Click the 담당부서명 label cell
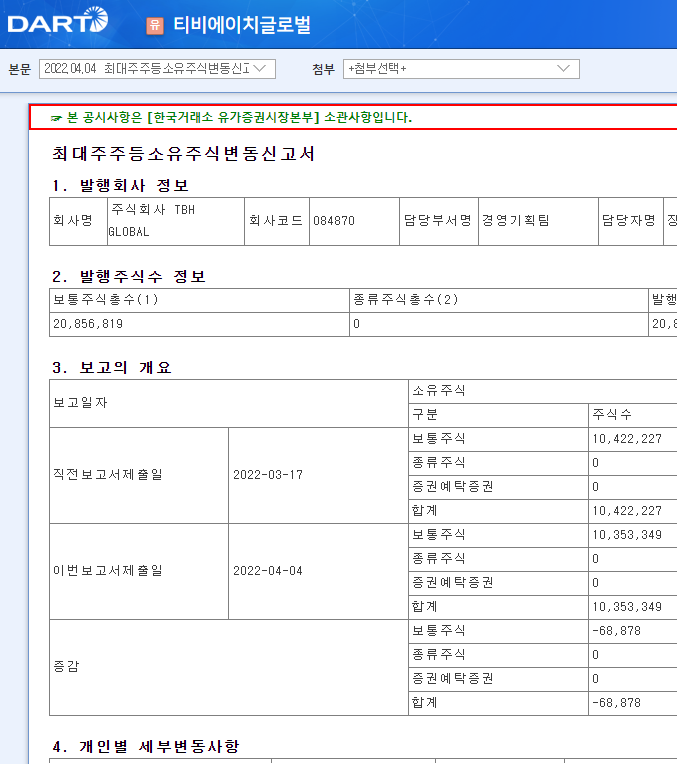 (439, 221)
